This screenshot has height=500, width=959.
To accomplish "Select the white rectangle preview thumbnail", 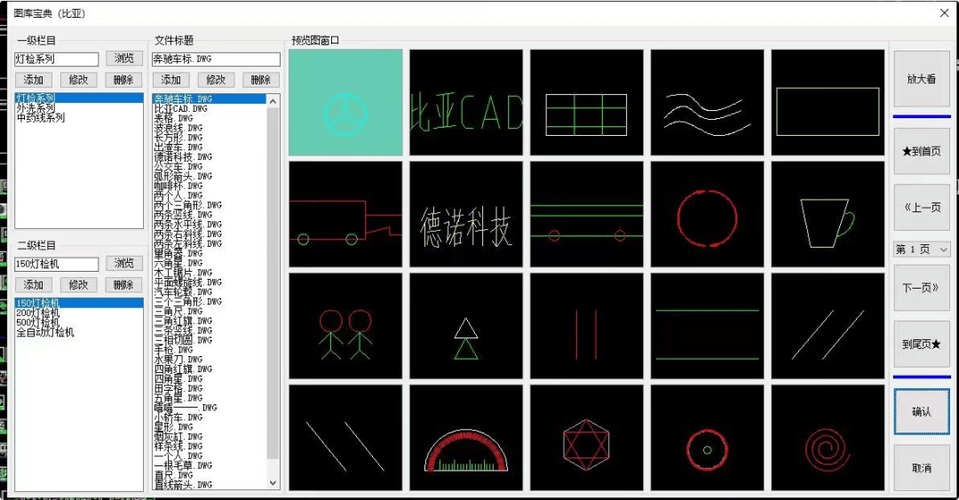I will point(828,102).
